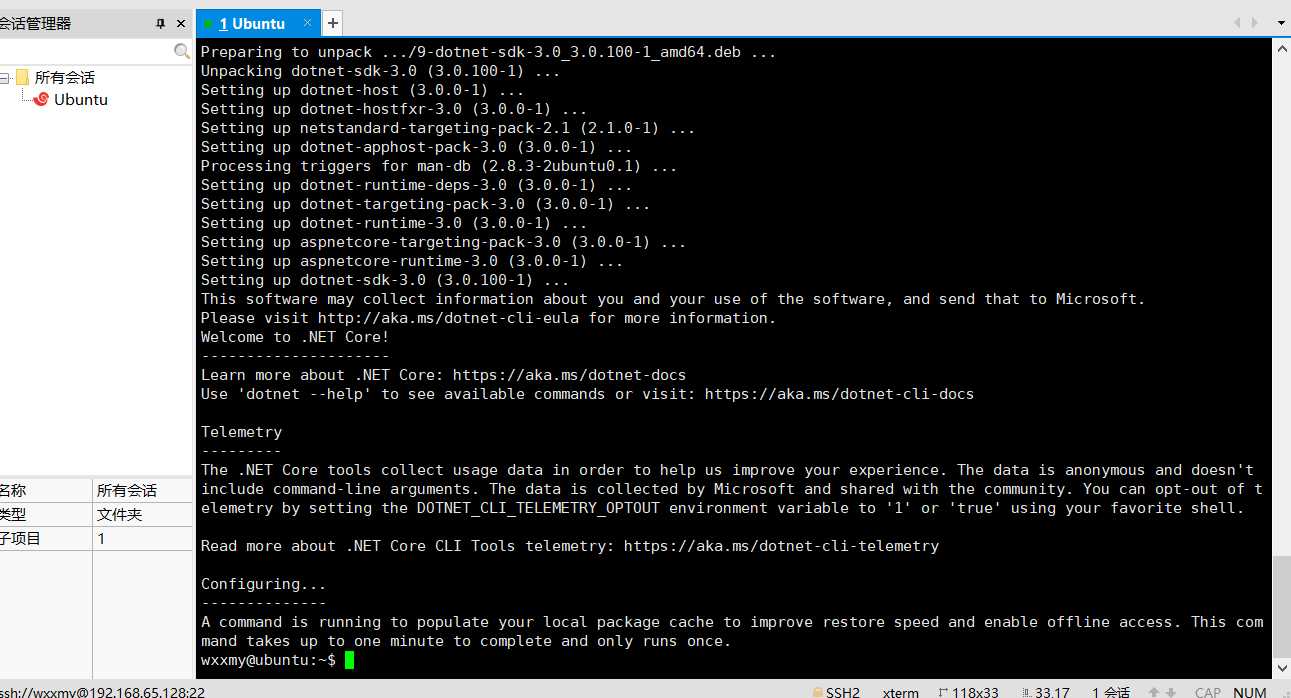
Task: Open the tab list dropdown arrow
Action: 1281,23
